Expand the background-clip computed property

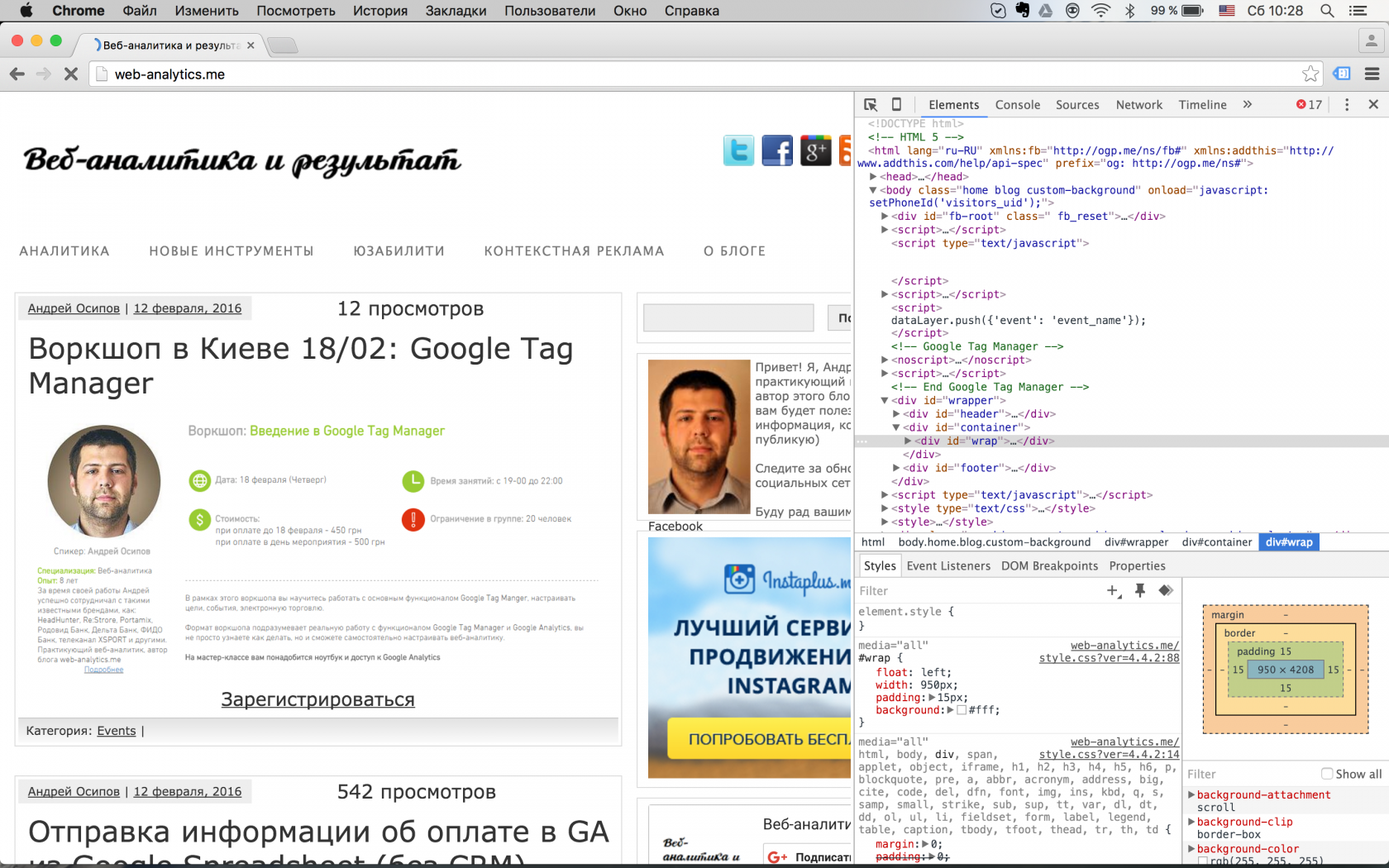1191,823
